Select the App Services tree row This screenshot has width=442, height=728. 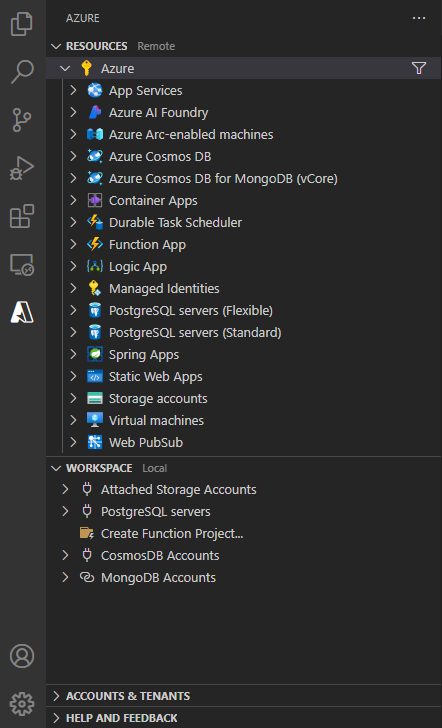[244, 91]
